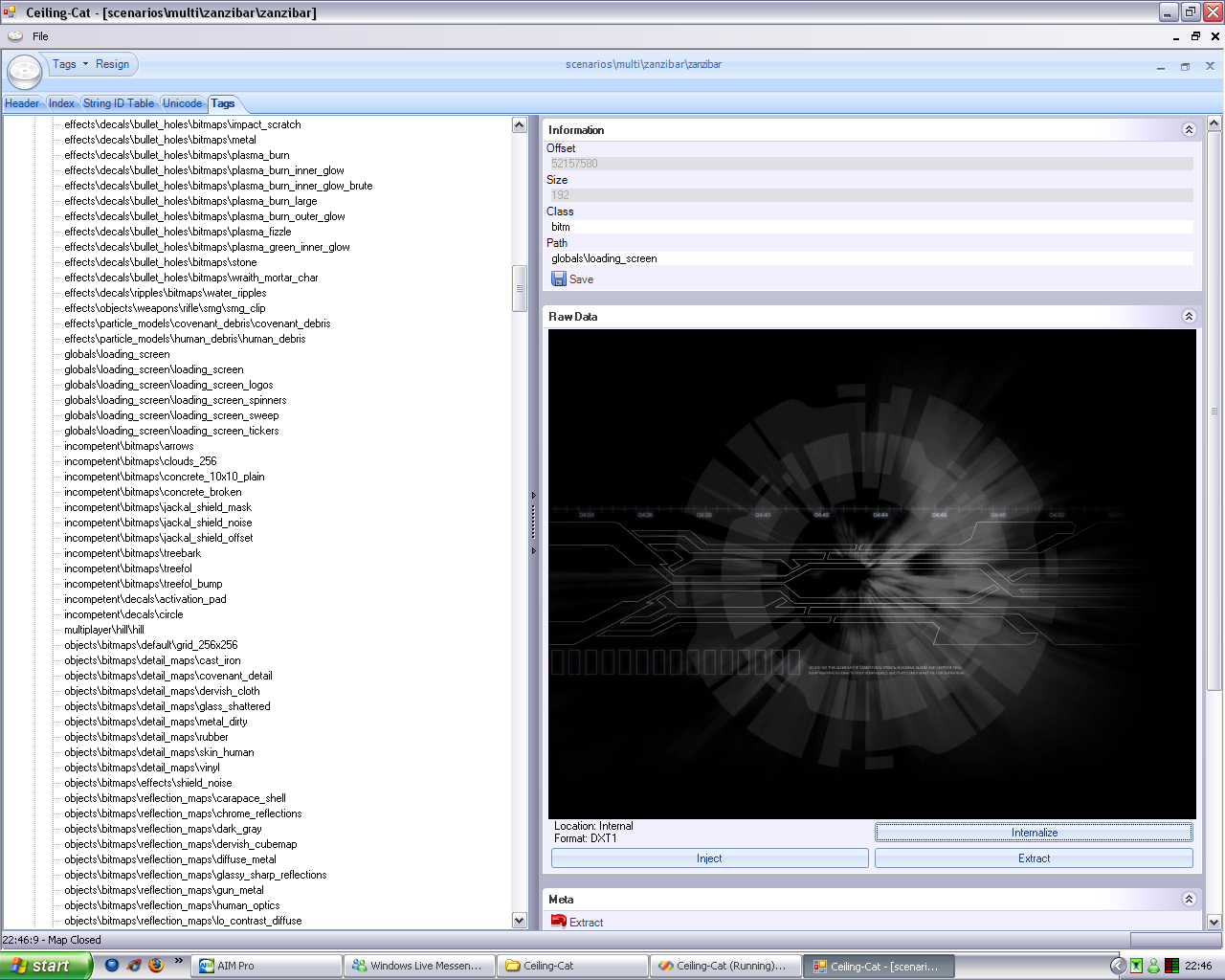Open Windows Live Messenger from the taskbar
1225x980 pixels.
point(421,966)
